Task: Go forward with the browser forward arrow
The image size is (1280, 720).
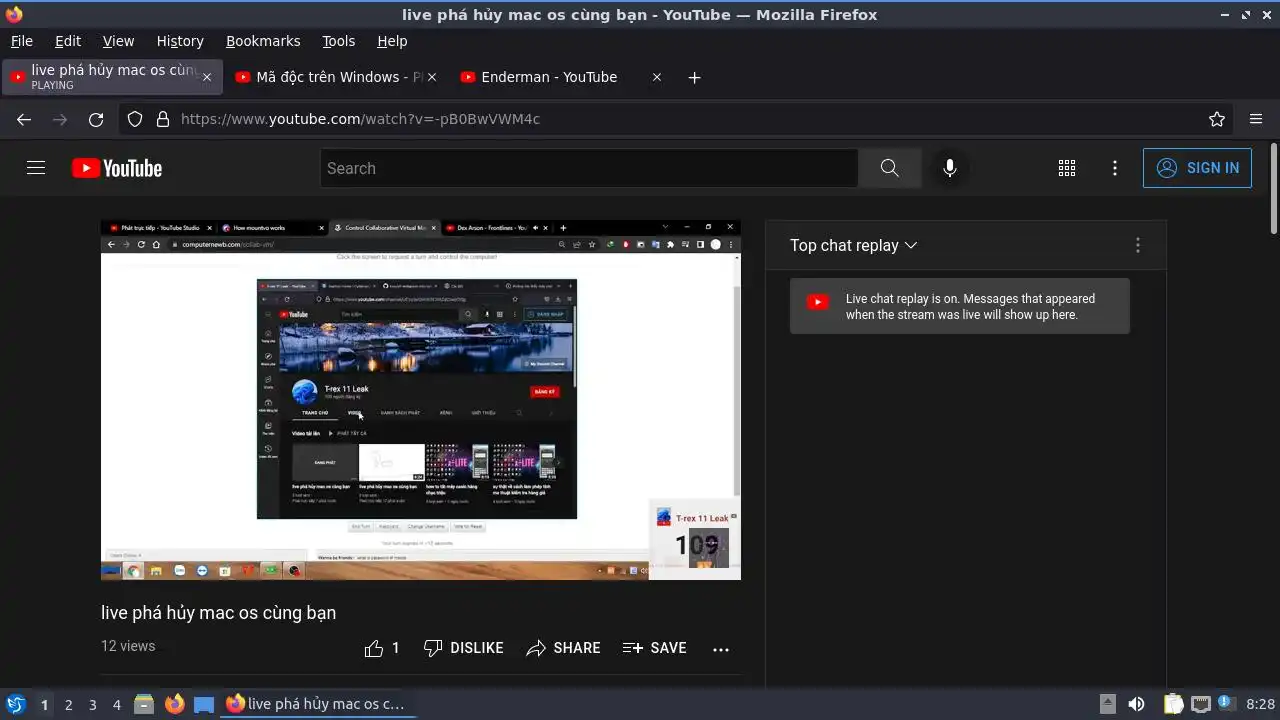Action: [60, 119]
